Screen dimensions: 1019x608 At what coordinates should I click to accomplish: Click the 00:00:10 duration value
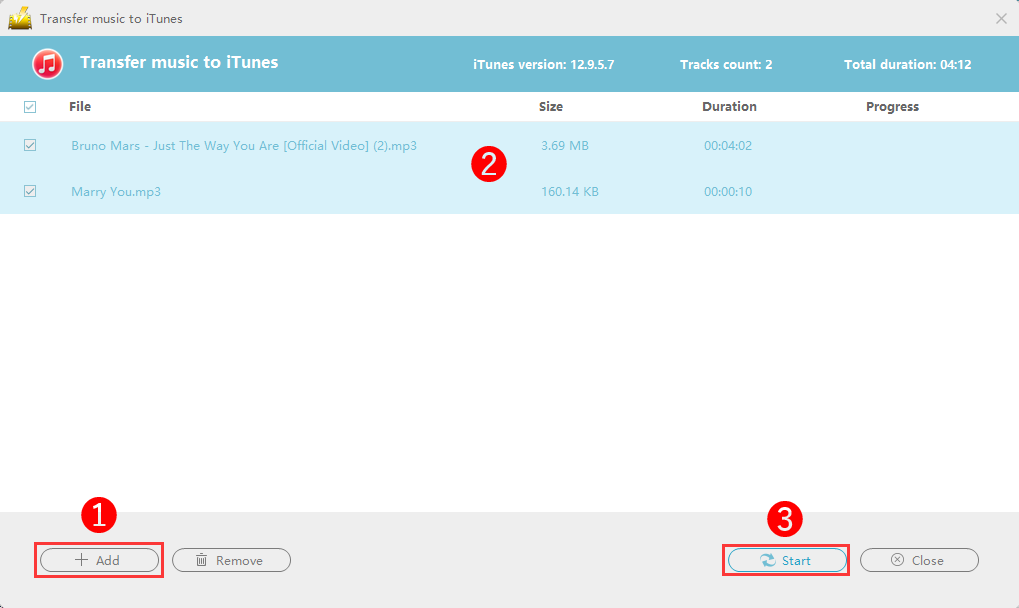728,192
